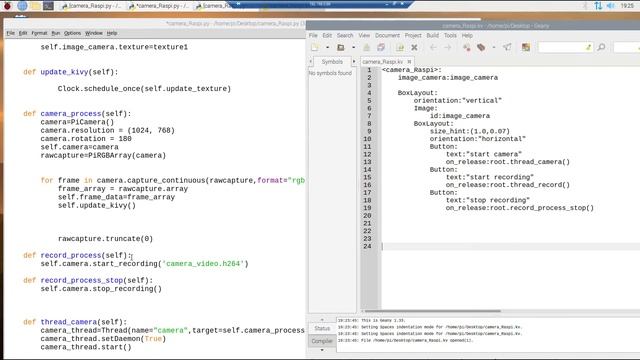Open Geany's Build menu

(x=432, y=36)
